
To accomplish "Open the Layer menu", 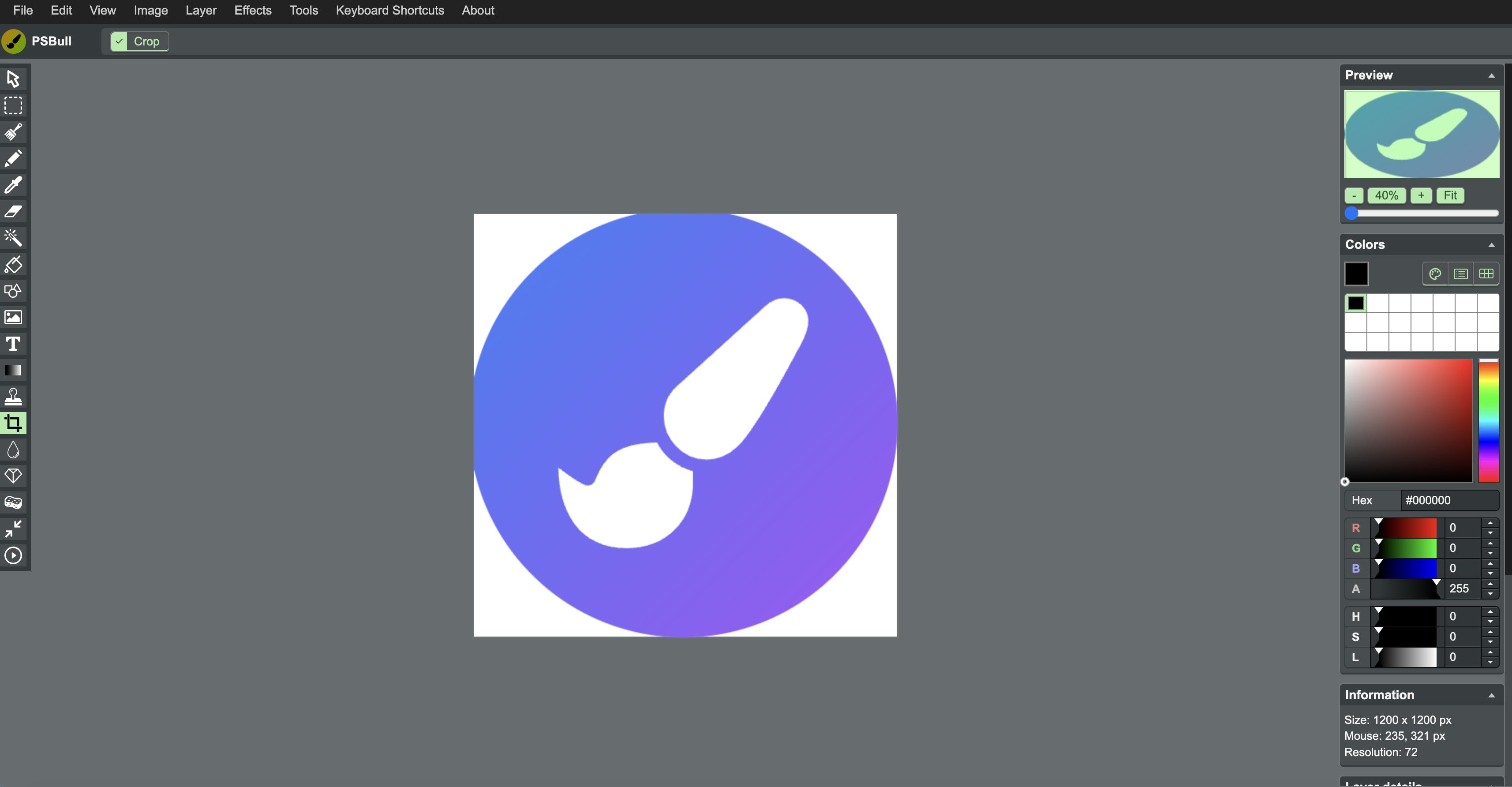I will pyautogui.click(x=201, y=11).
